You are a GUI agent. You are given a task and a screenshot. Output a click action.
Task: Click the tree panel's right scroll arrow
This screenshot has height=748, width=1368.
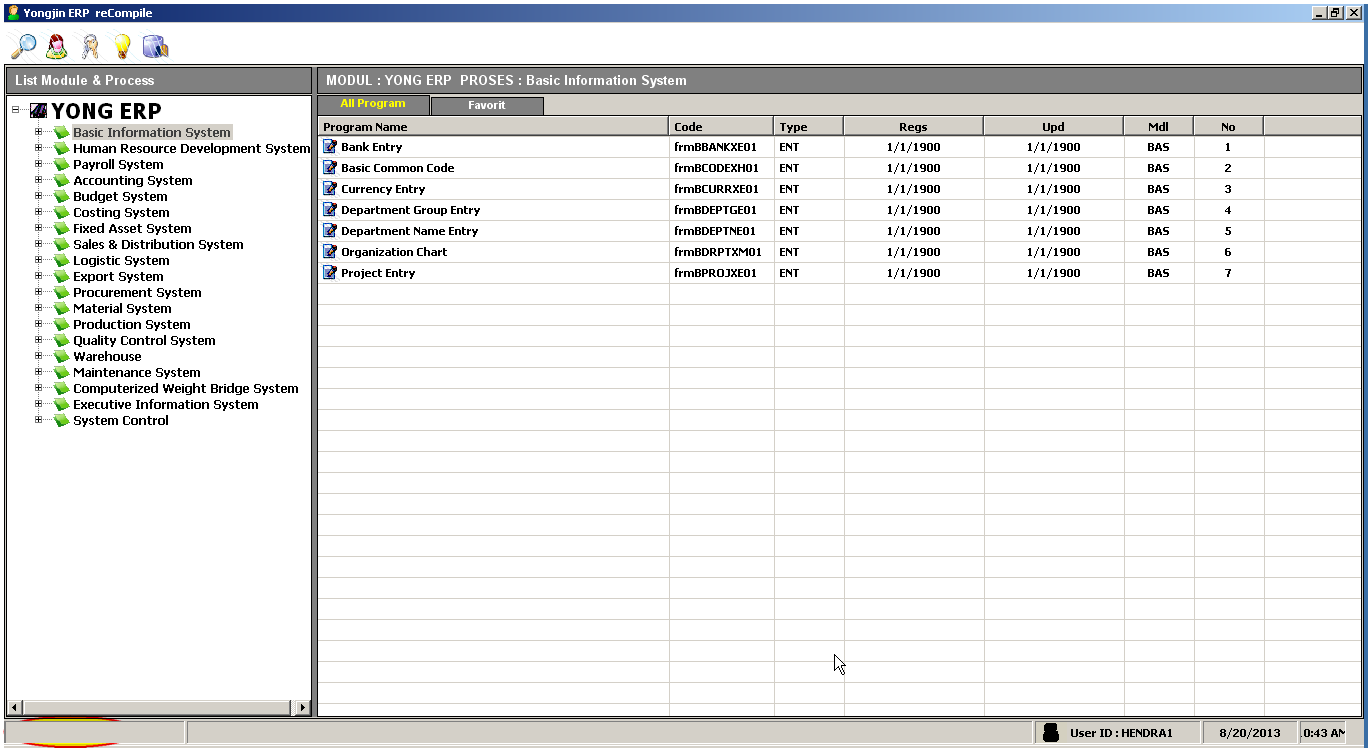point(303,707)
